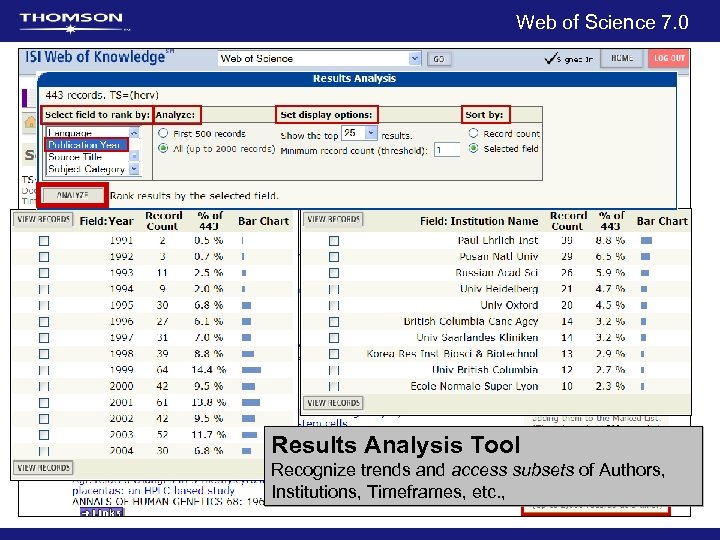Viewport: 720px width, 540px height.
Task: Check the box for year 1997
Action: tap(44, 338)
